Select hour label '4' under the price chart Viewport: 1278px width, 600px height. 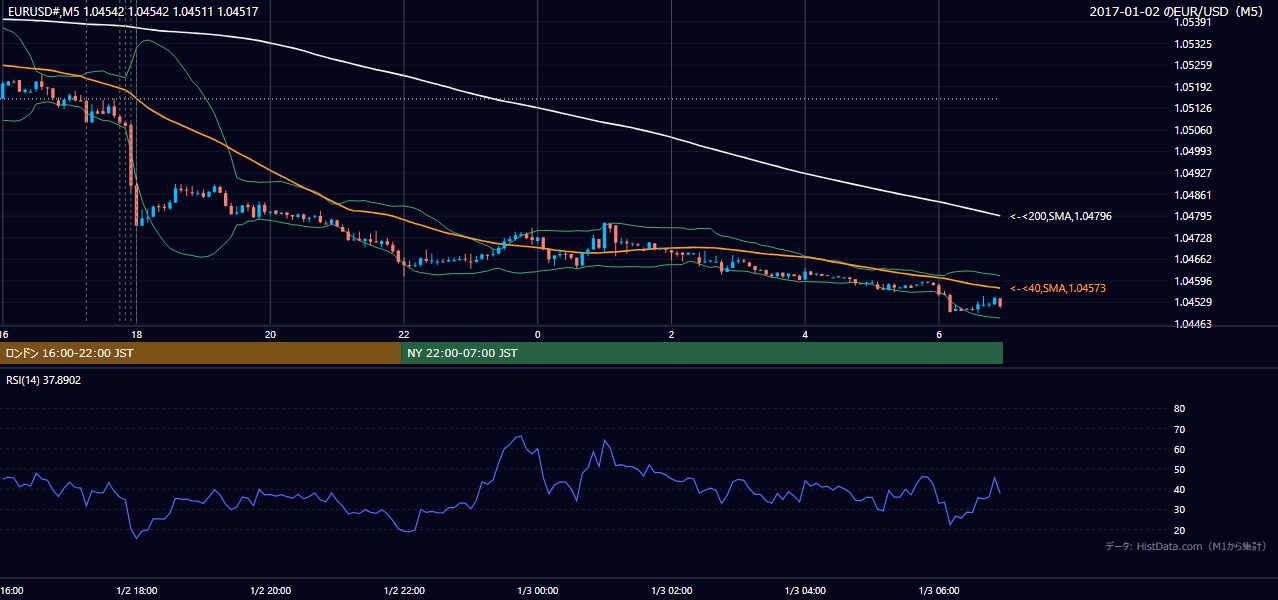point(805,334)
